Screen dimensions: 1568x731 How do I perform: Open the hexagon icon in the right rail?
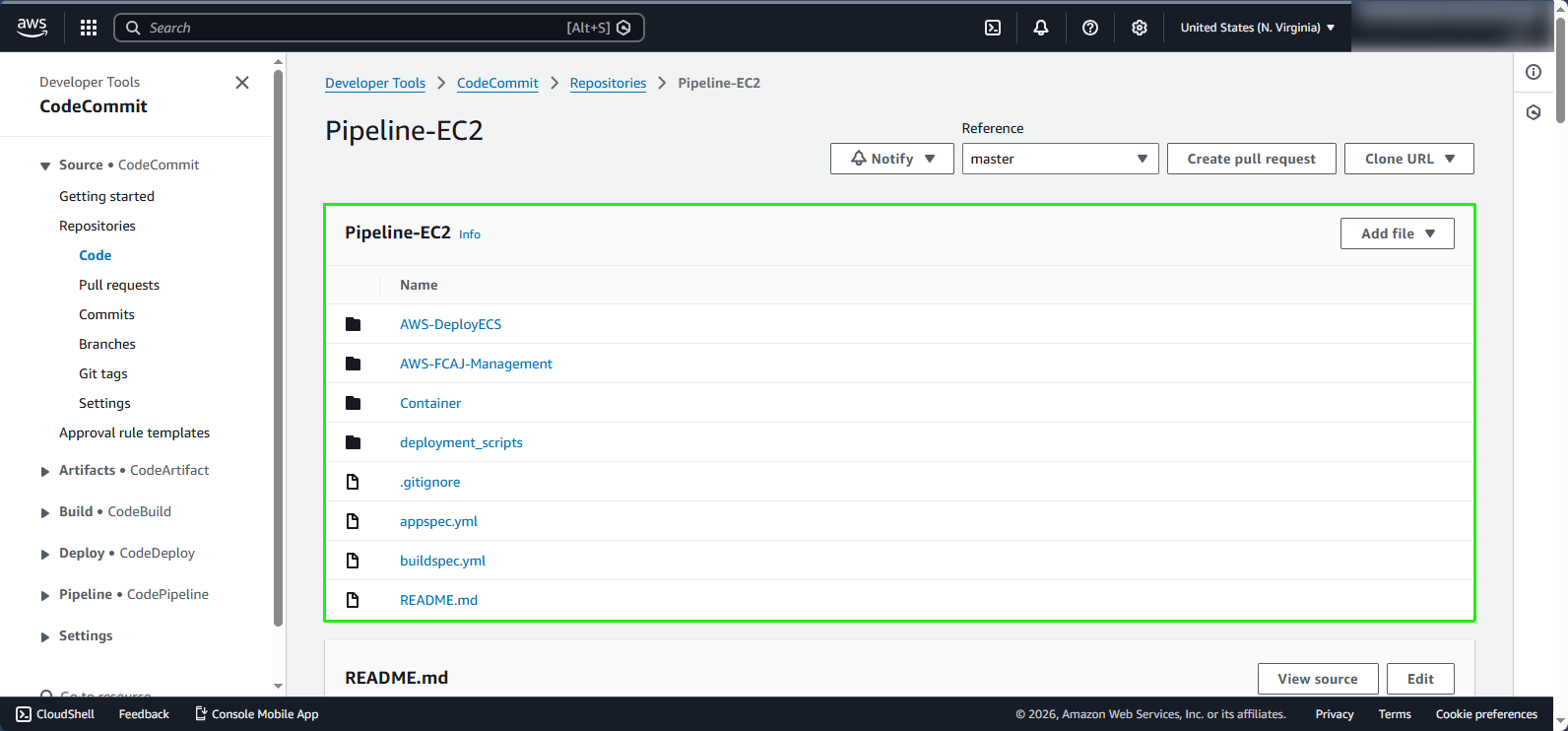coord(1534,112)
